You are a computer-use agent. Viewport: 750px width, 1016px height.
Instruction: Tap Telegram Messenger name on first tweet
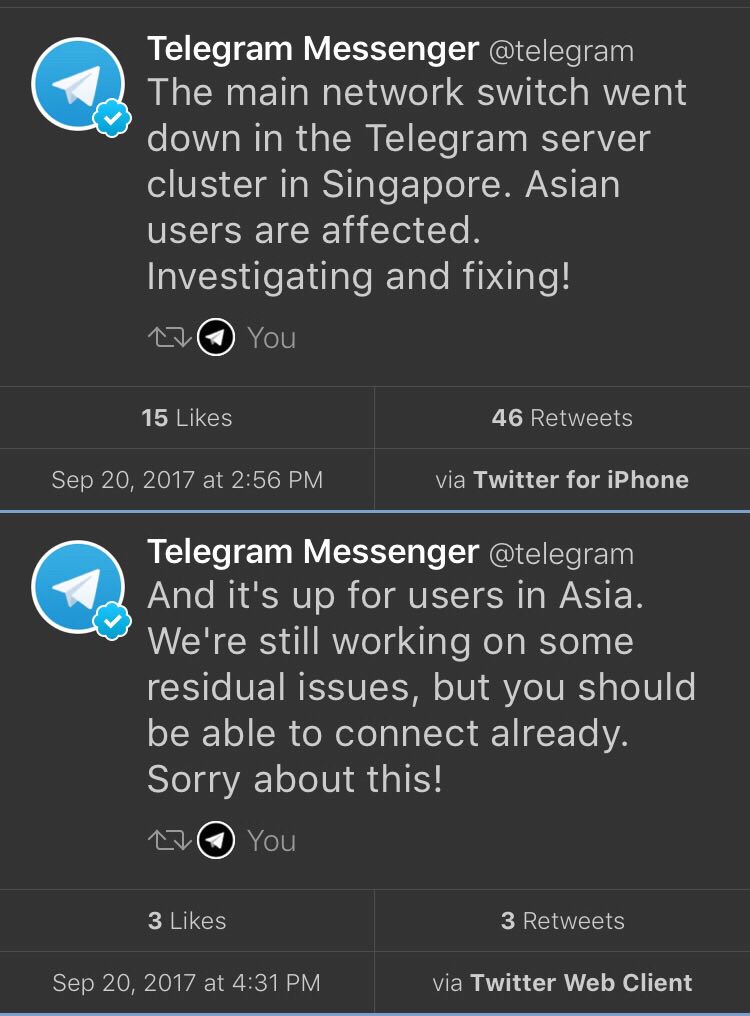point(312,49)
